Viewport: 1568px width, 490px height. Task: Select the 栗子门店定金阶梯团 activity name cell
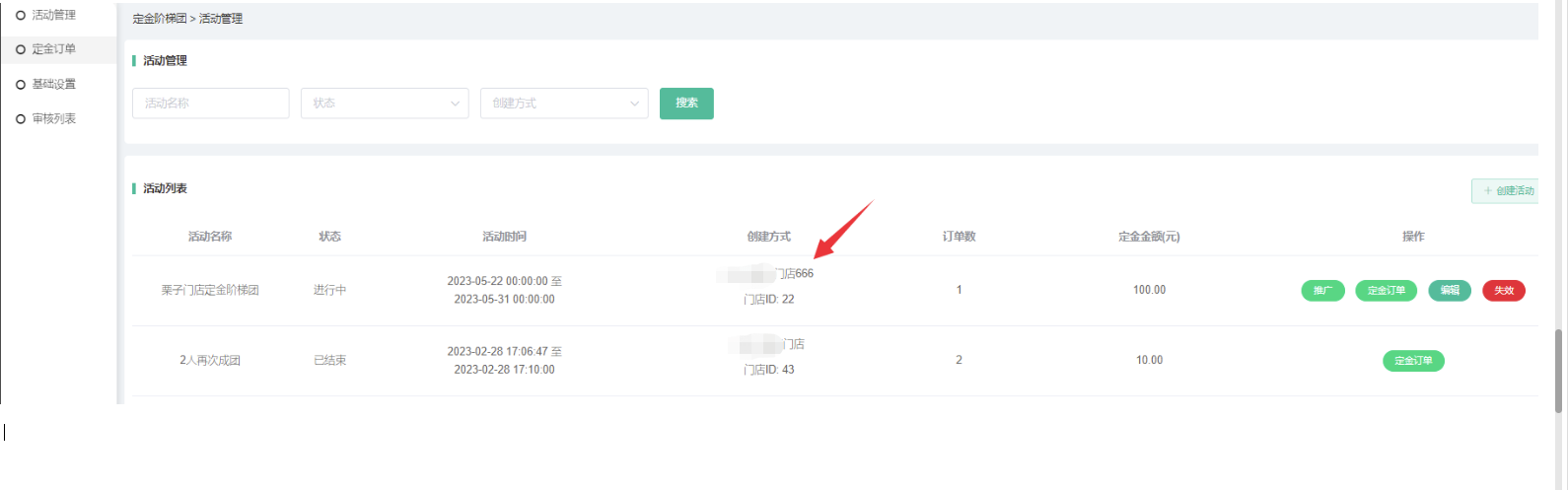point(210,291)
